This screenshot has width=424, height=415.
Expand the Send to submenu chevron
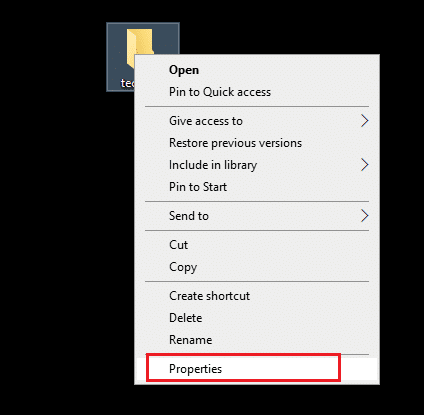365,216
